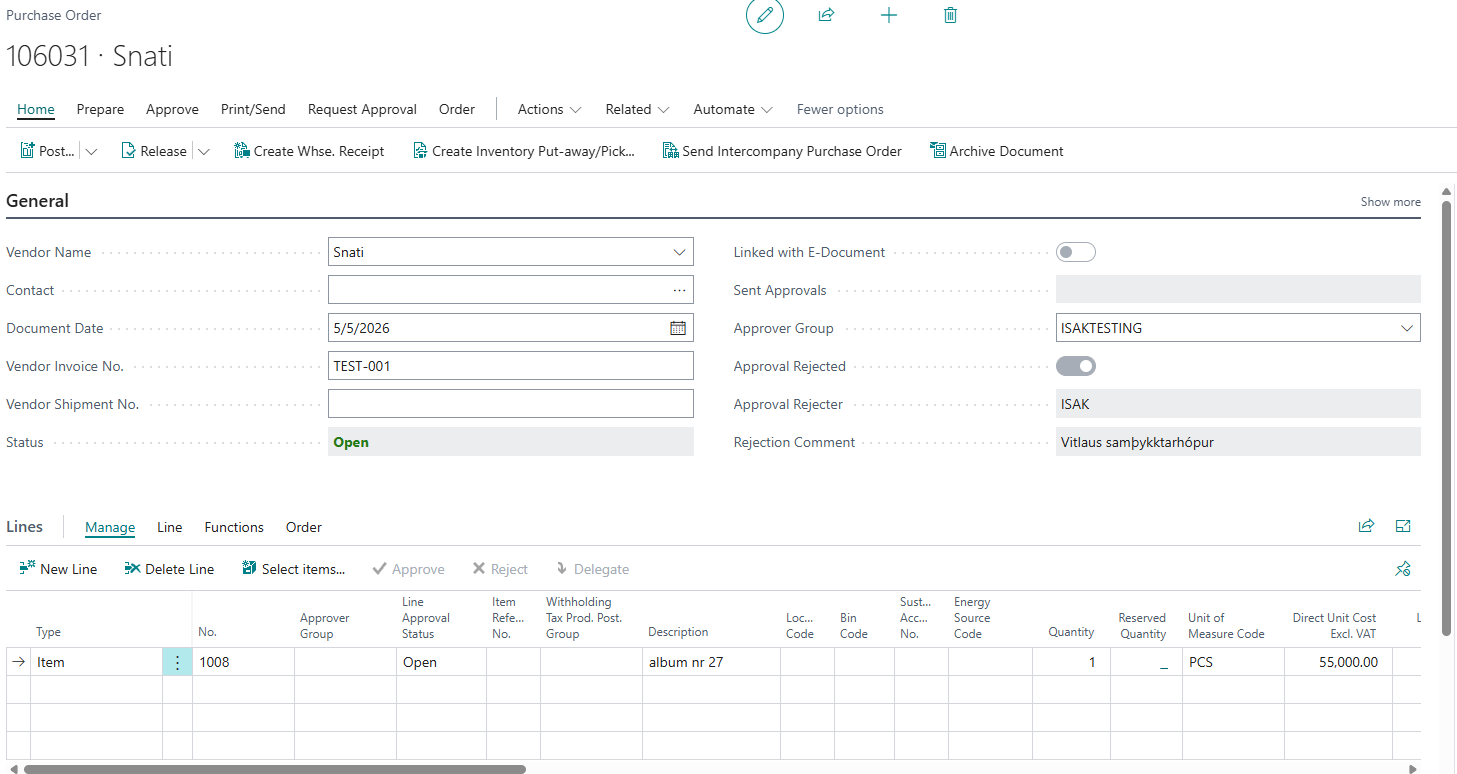Open the Document Date calendar picker
1457x774 pixels.
point(677,328)
